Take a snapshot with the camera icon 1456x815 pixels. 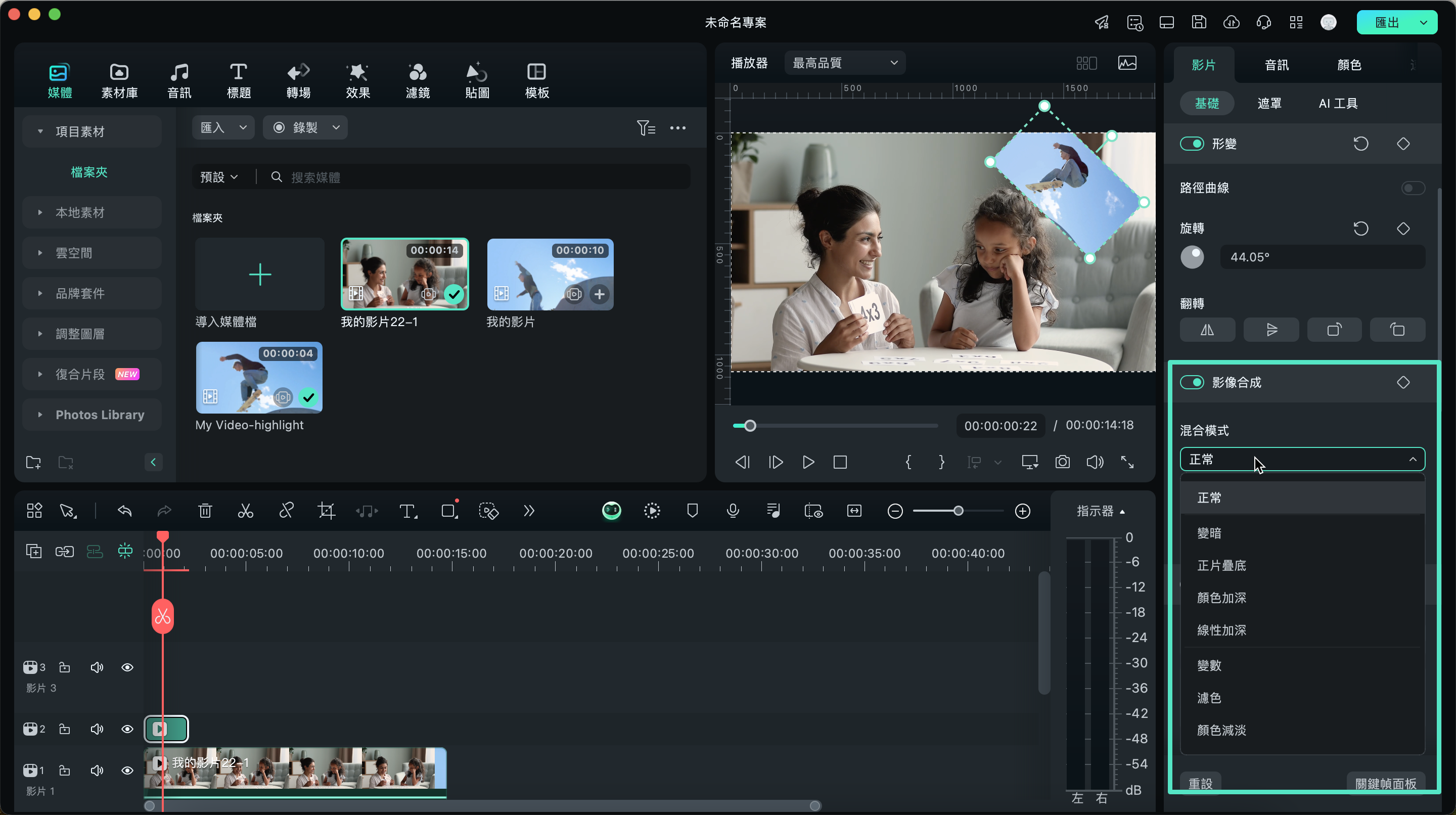click(1063, 462)
